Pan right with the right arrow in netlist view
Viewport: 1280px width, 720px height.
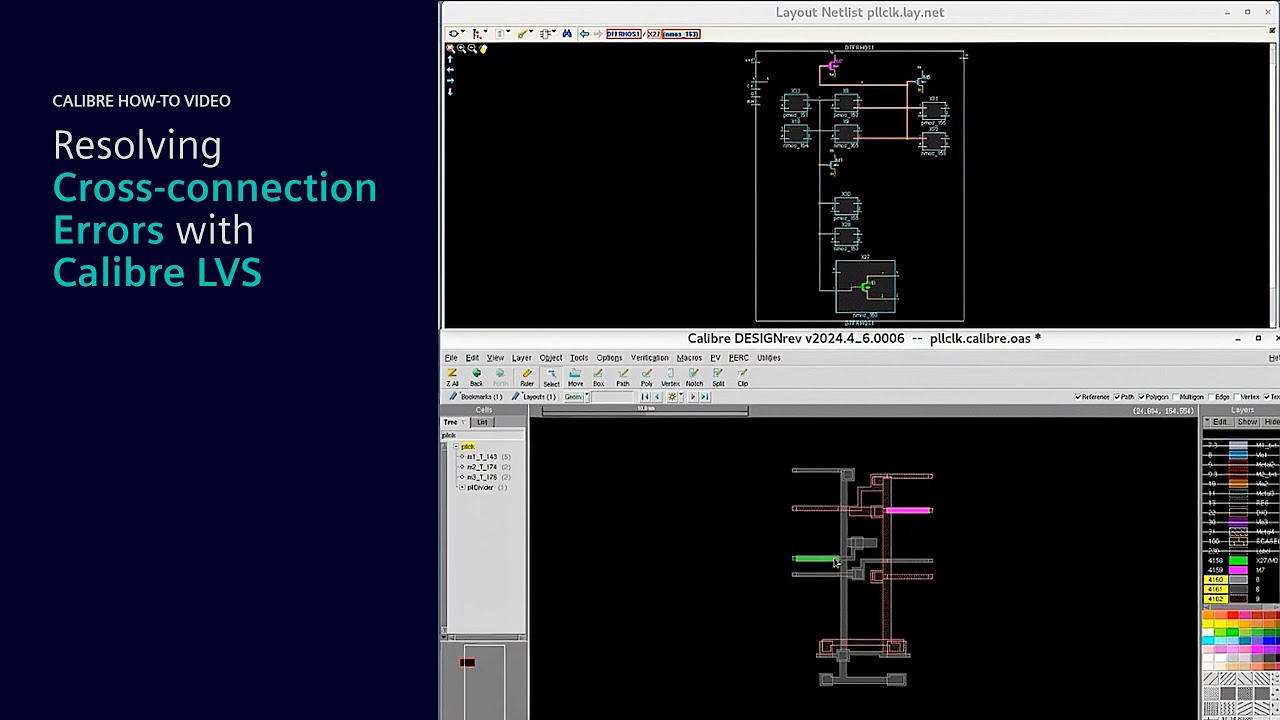point(450,81)
